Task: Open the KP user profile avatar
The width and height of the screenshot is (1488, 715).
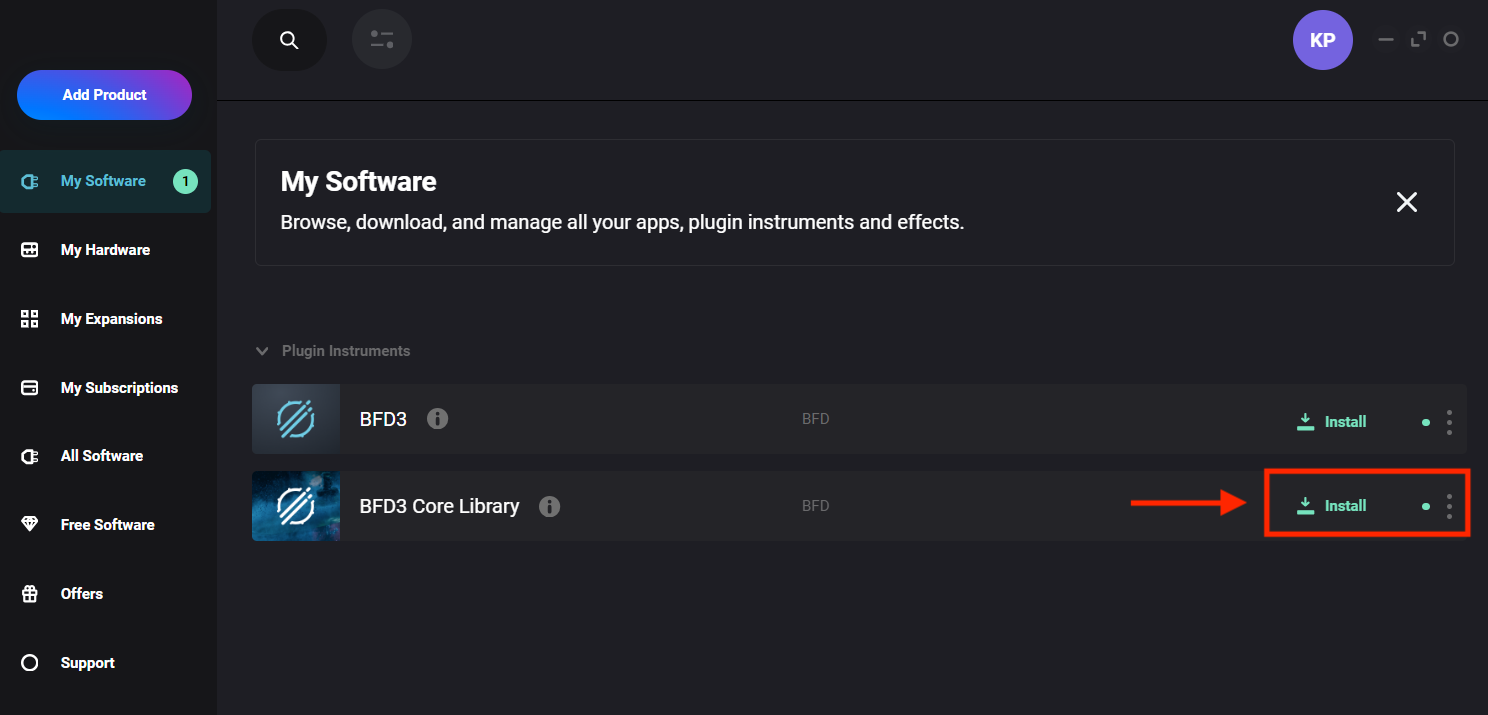Action: 1322,40
